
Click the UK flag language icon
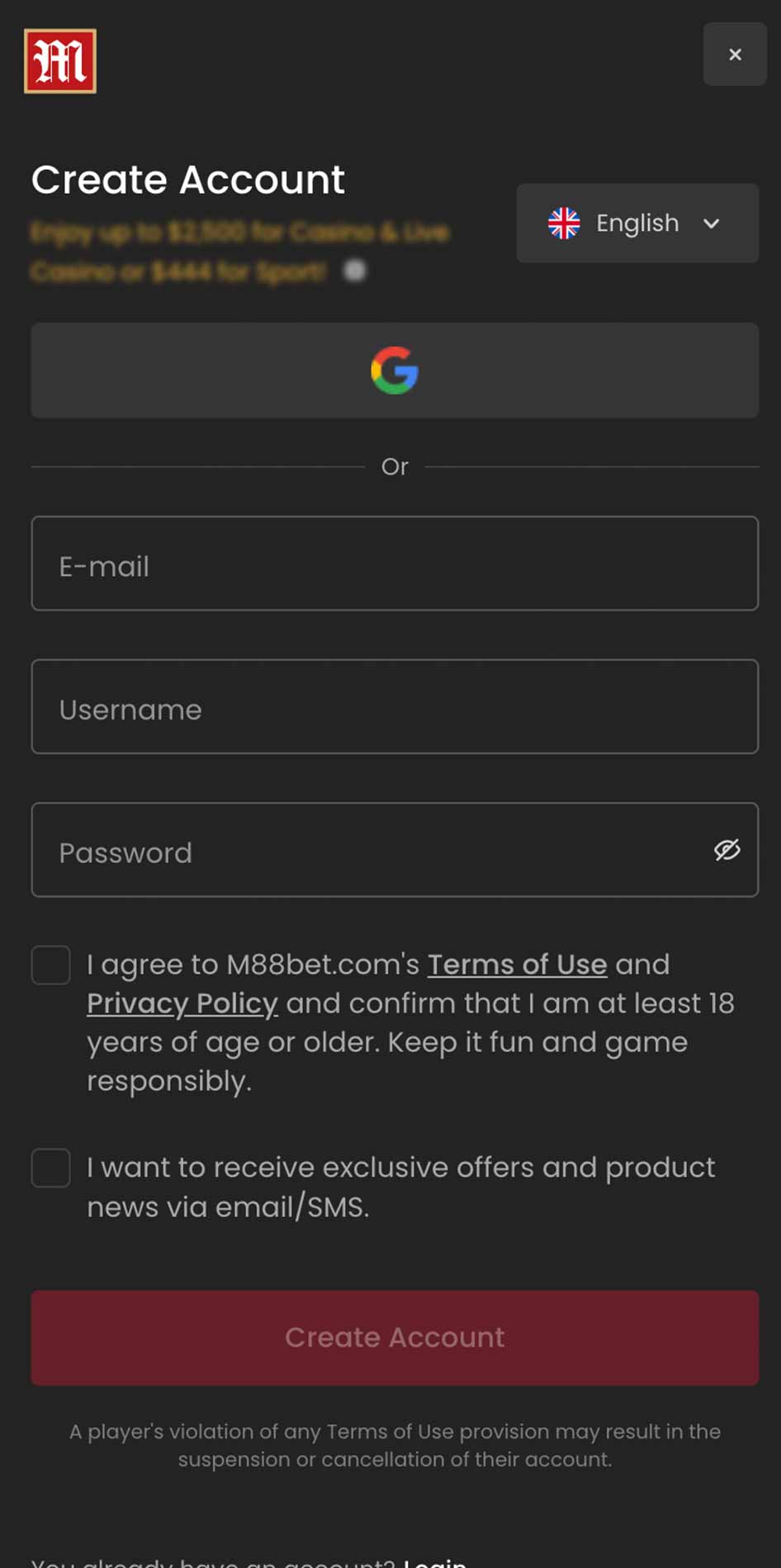pos(564,223)
